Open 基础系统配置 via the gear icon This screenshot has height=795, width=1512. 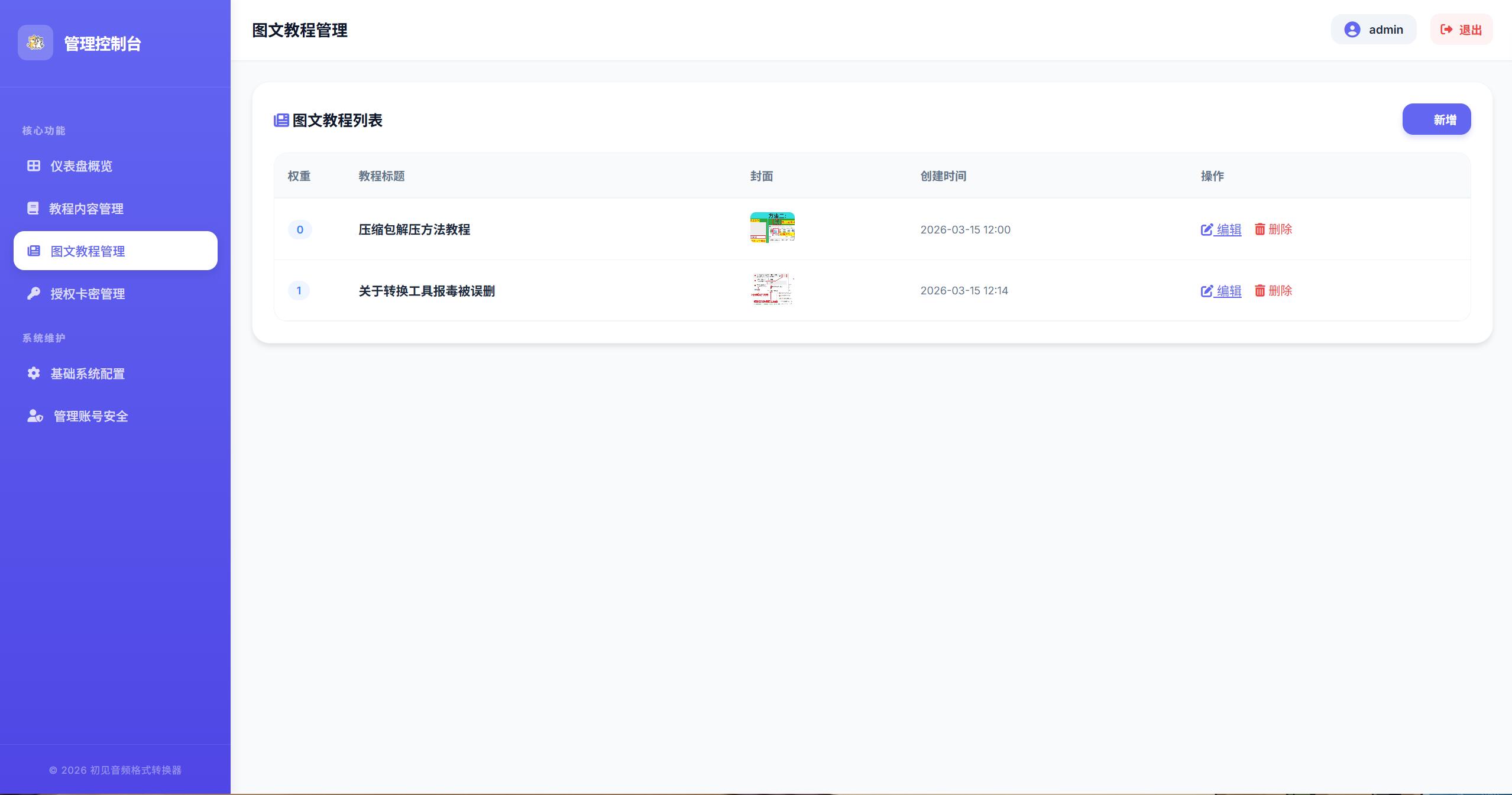[x=34, y=374]
